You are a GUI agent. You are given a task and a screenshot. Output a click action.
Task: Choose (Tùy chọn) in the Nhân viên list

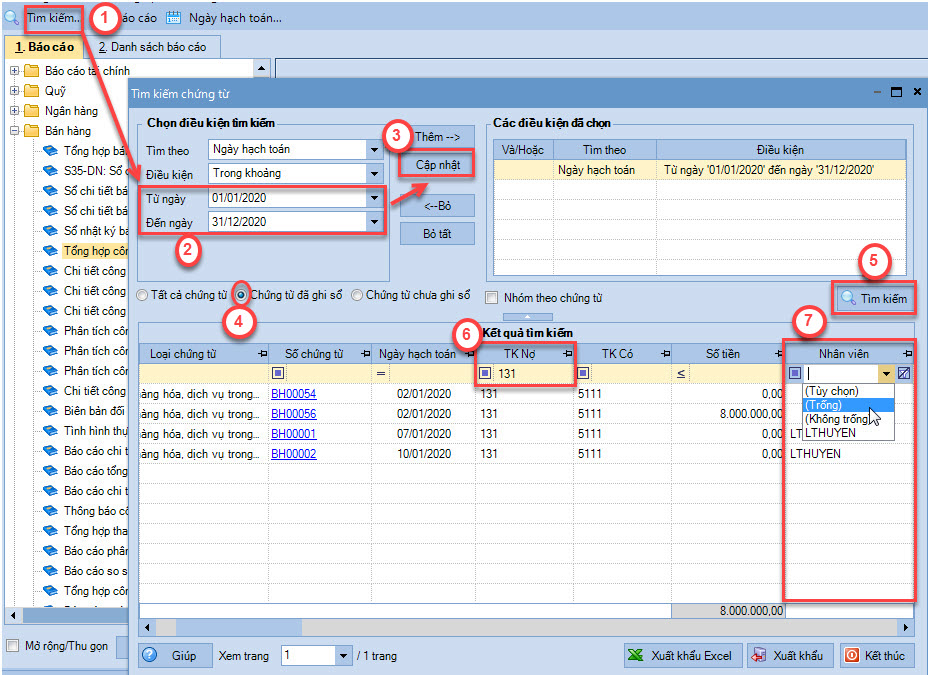click(848, 391)
